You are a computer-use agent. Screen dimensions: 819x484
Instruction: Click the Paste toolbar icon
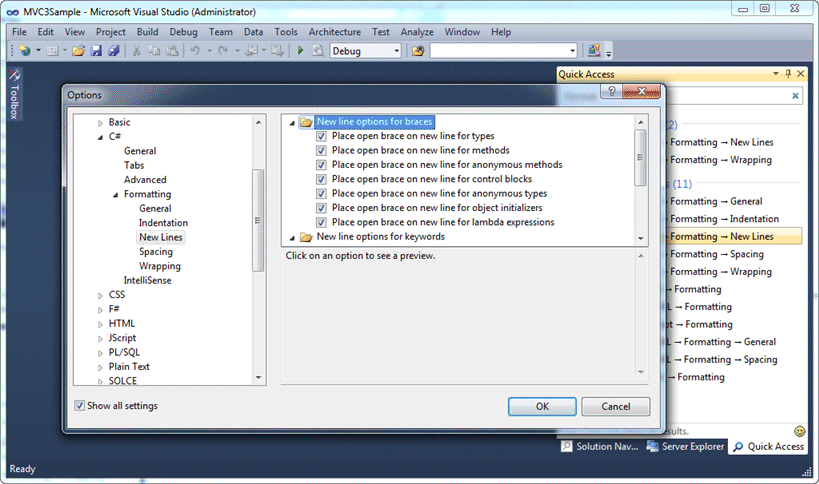point(172,51)
